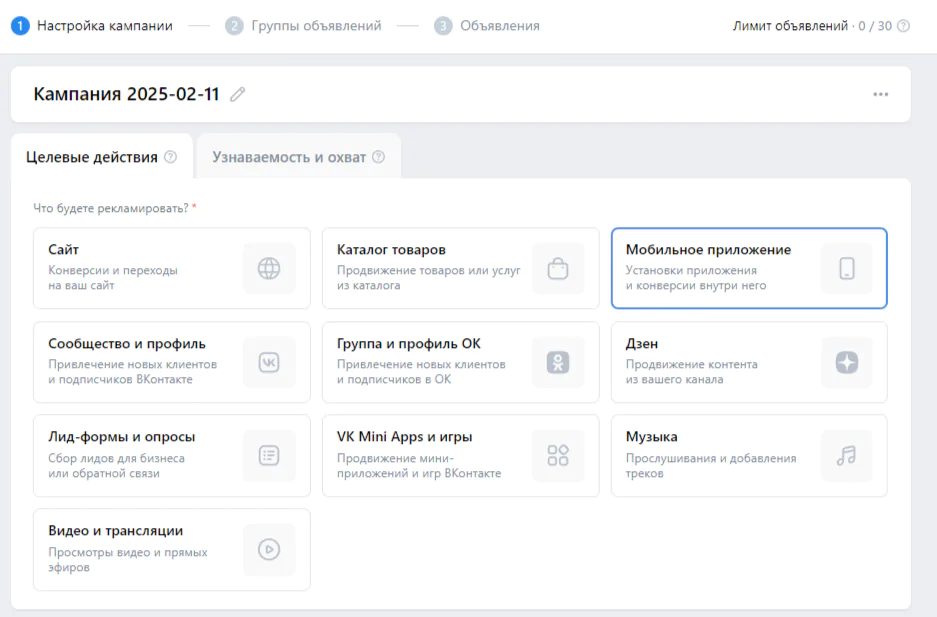The width and height of the screenshot is (937, 617).
Task: Choose VK Mini Apps и игры option
Action: click(461, 456)
